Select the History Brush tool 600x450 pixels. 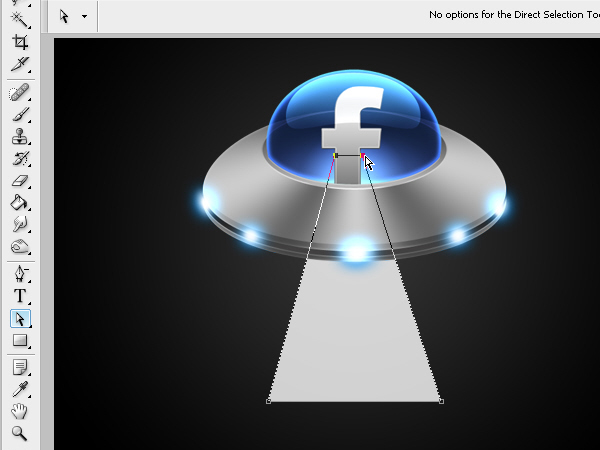coord(20,158)
